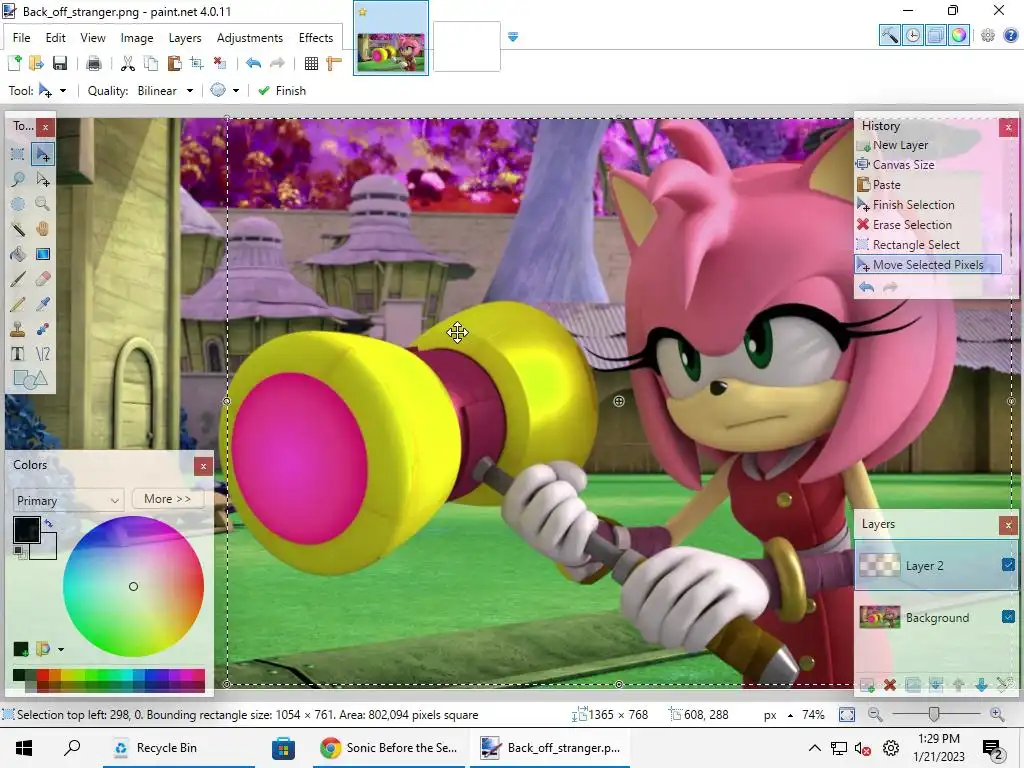Select the Ellipse Select tool

pos(18,204)
